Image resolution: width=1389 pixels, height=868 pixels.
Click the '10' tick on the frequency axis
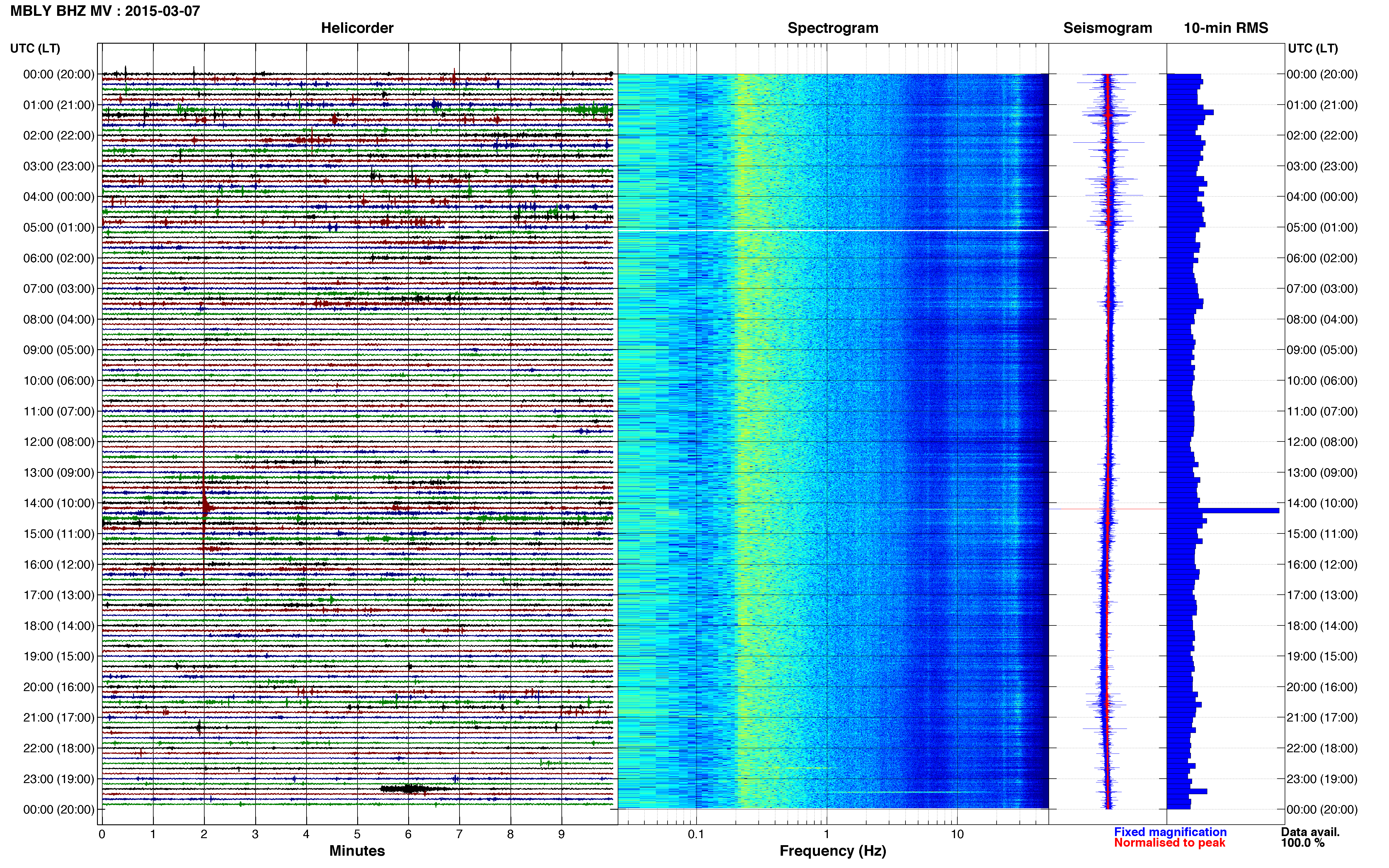click(x=957, y=834)
